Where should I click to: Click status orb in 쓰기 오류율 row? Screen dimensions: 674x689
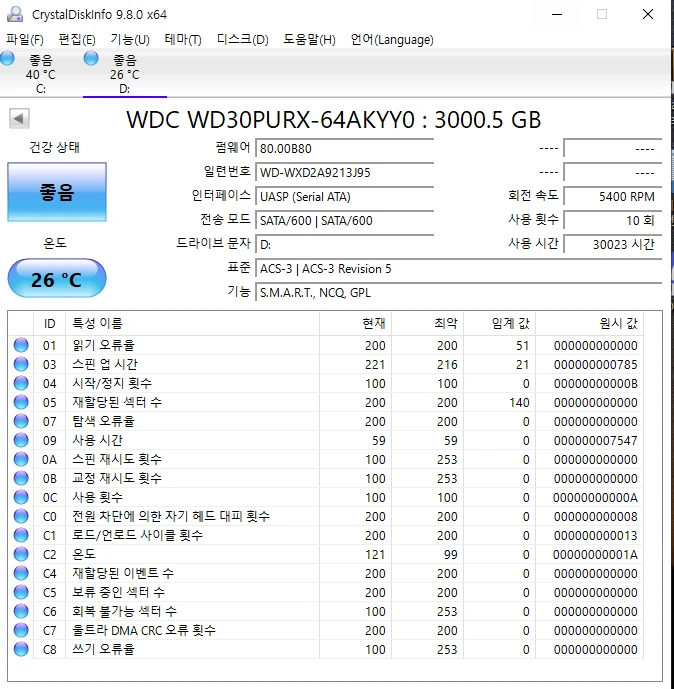pos(21,649)
